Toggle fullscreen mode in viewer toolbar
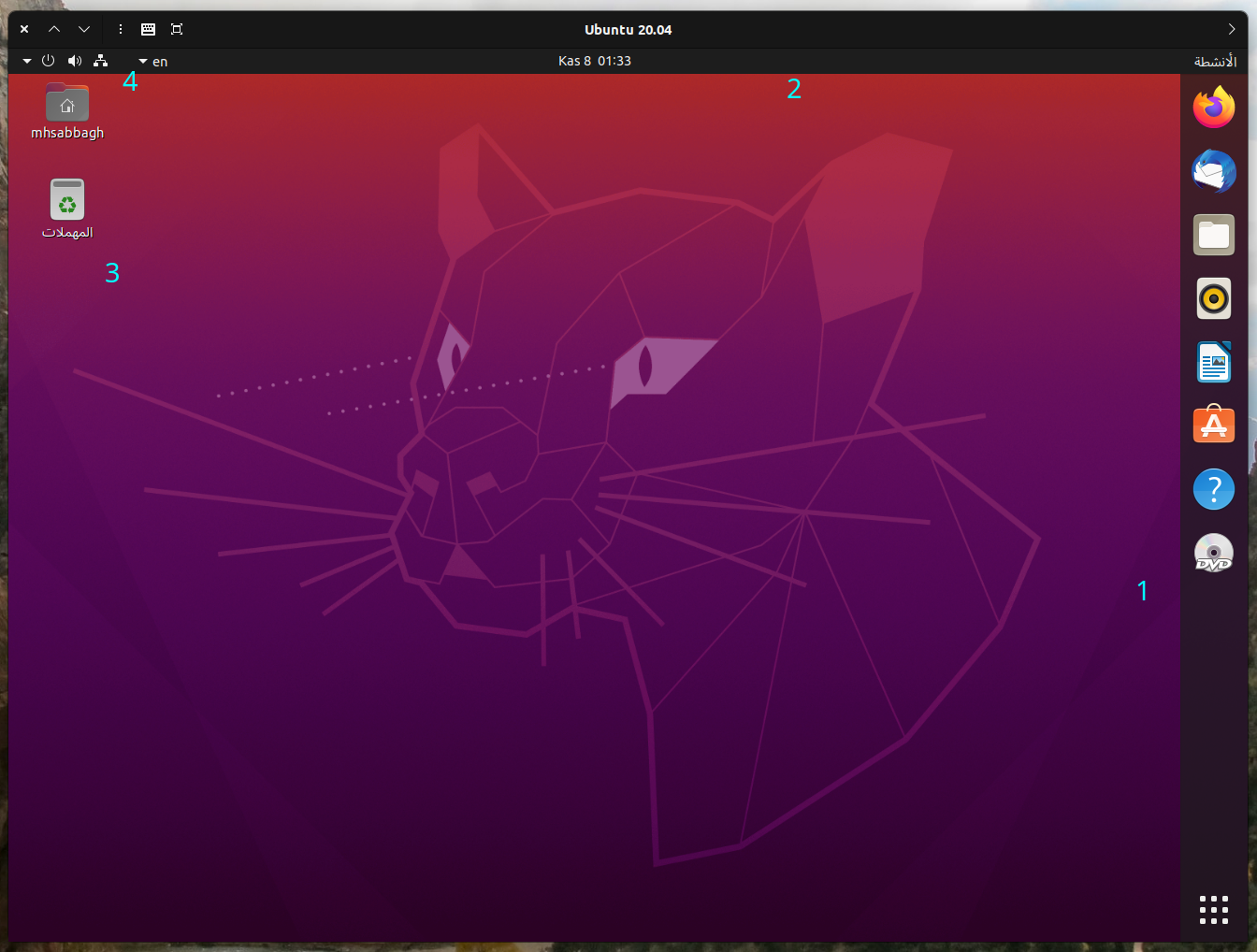 click(x=177, y=29)
